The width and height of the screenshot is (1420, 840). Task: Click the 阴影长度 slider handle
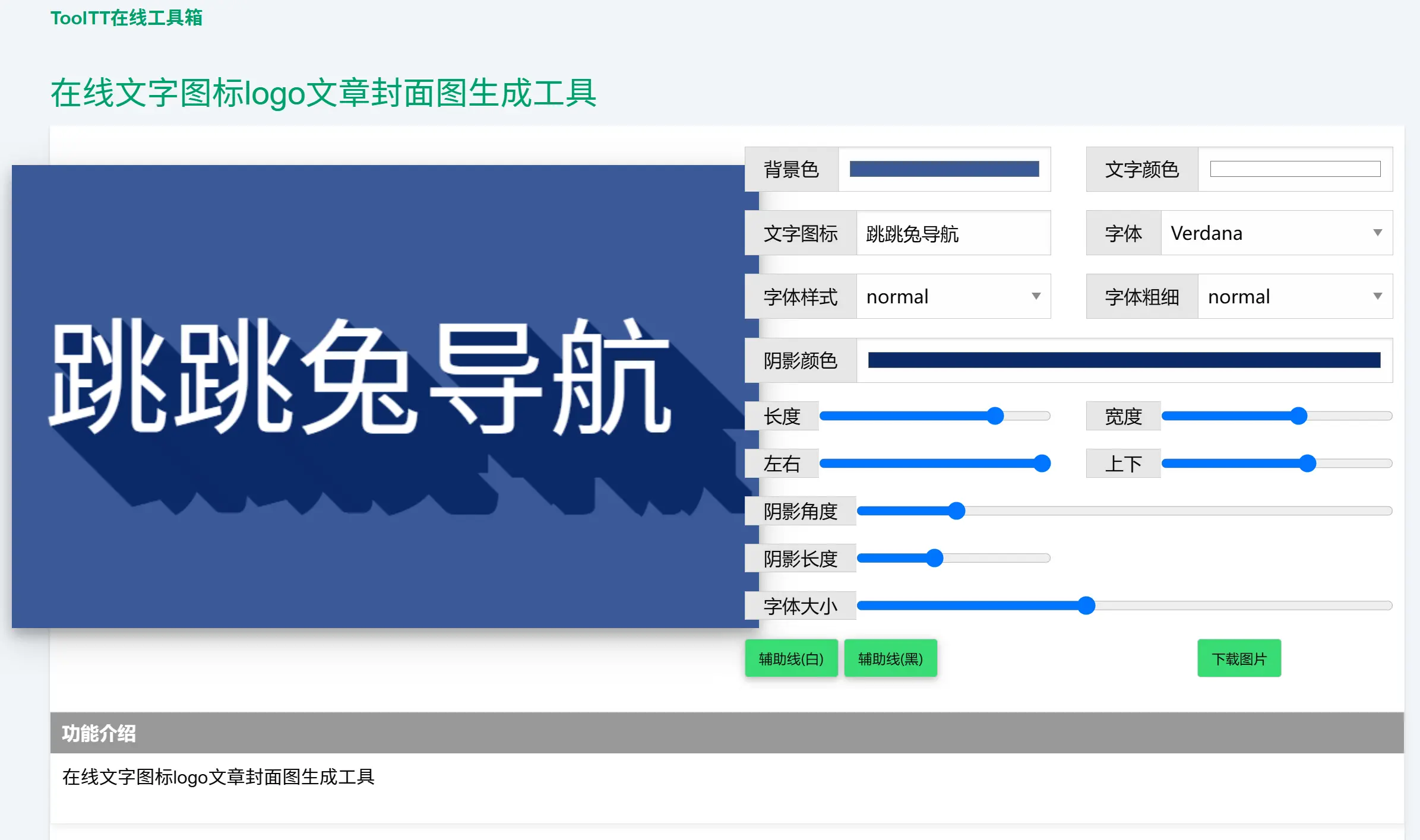(x=935, y=557)
